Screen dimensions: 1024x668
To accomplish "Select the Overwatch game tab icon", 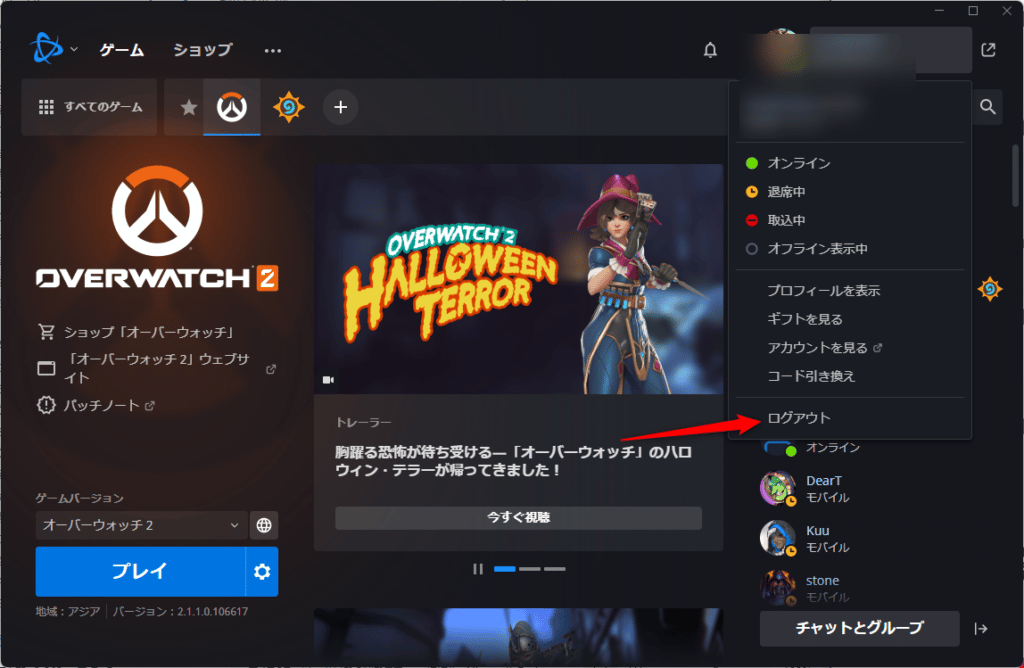I will point(232,107).
